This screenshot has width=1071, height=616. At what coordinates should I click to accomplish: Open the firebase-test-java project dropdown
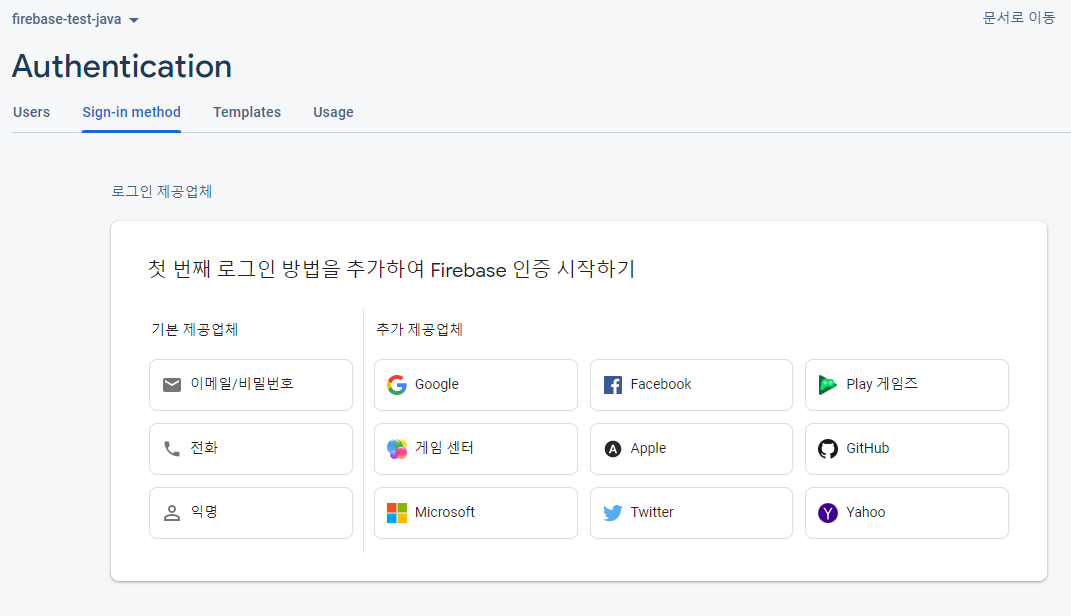tap(75, 19)
